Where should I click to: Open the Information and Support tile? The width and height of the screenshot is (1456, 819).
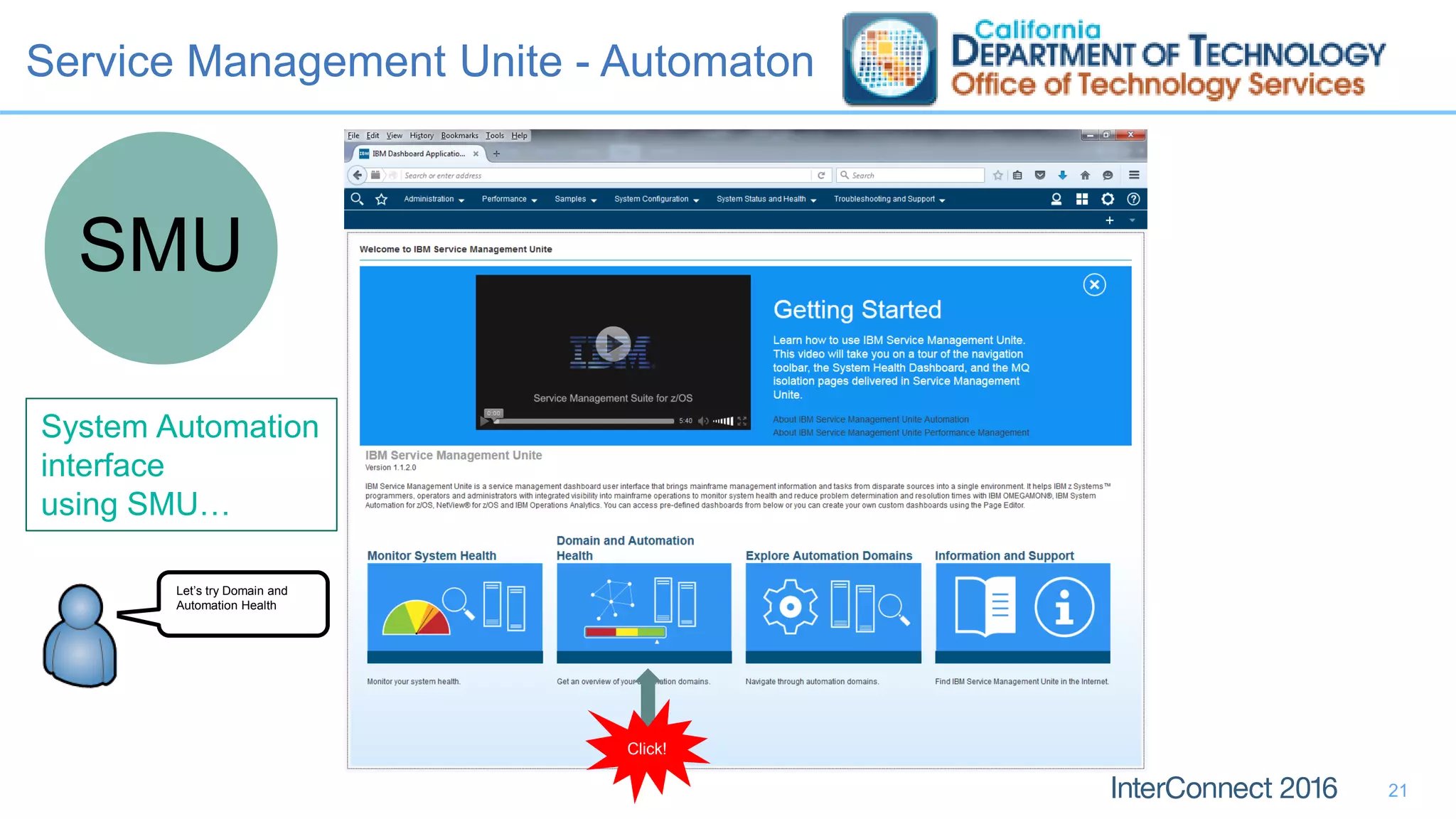pyautogui.click(x=1022, y=613)
